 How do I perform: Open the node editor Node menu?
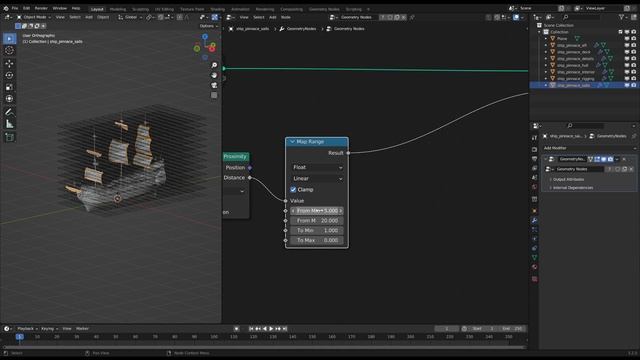286,18
